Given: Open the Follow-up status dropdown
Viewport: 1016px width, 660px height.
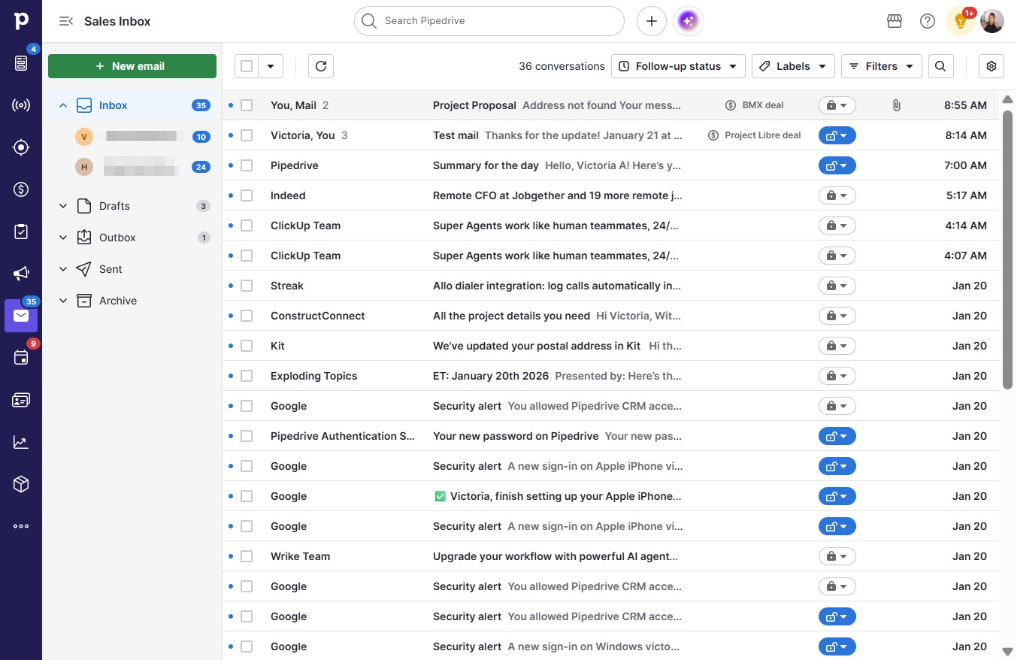Looking at the screenshot, I should tap(678, 66).
